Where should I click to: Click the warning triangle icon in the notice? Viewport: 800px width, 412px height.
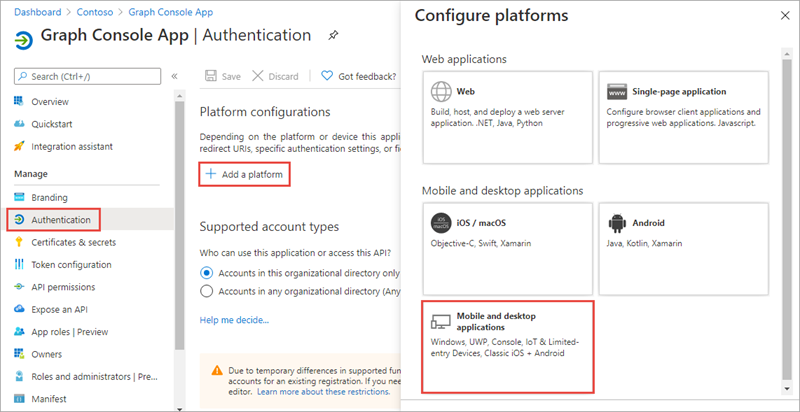[217, 370]
